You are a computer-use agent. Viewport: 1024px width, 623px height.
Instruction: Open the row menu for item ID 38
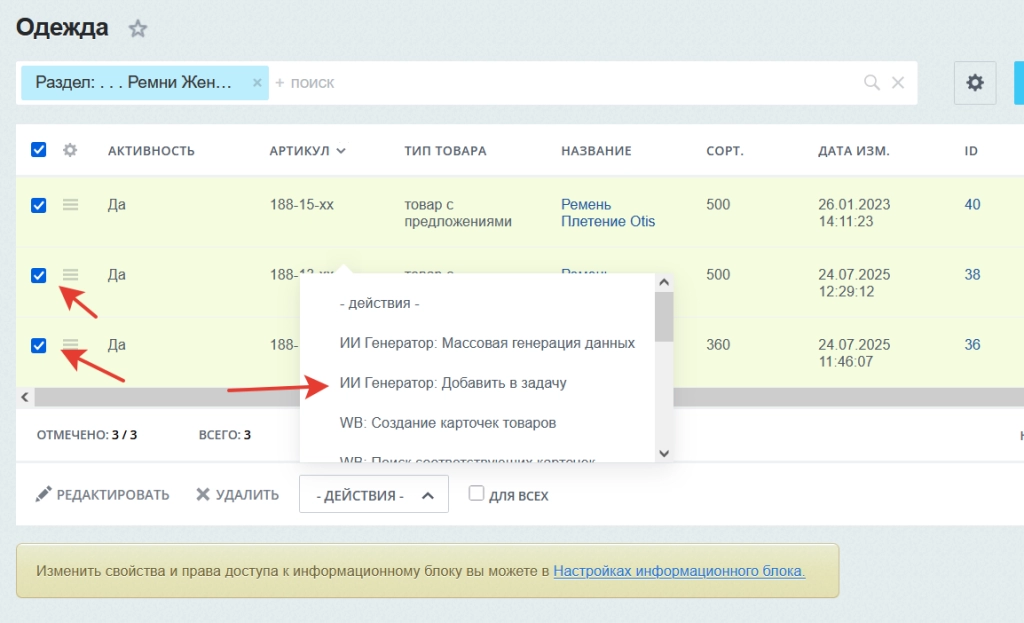tap(70, 274)
